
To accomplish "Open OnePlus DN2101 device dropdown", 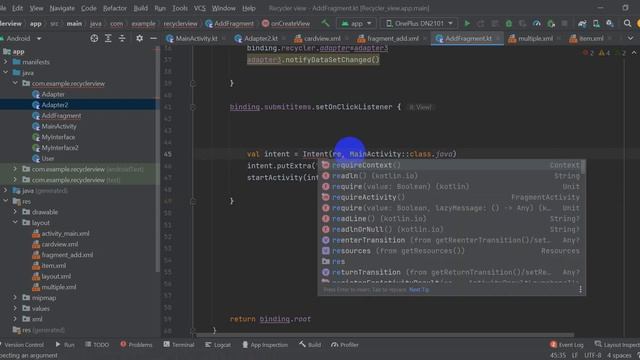I will point(419,24).
